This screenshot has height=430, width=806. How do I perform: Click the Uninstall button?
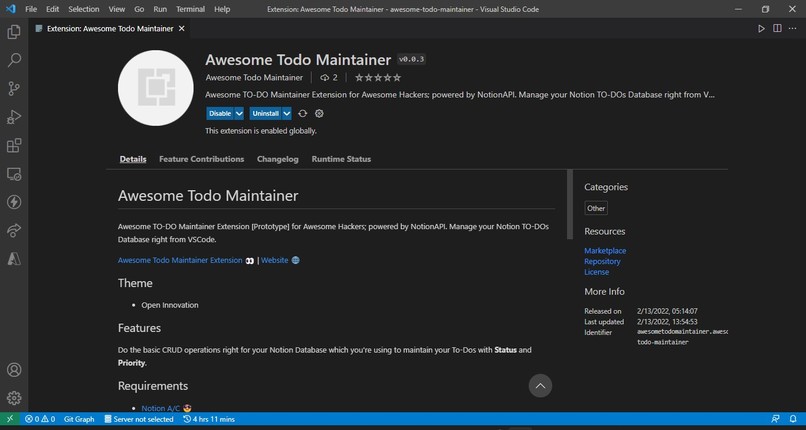(266, 114)
